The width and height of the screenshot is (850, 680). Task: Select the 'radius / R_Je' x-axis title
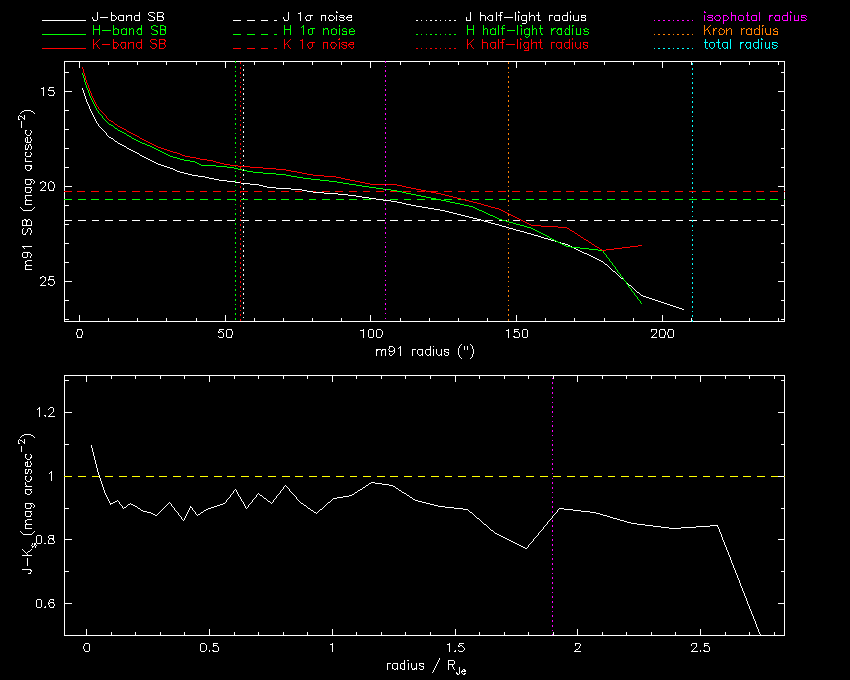(x=424, y=667)
